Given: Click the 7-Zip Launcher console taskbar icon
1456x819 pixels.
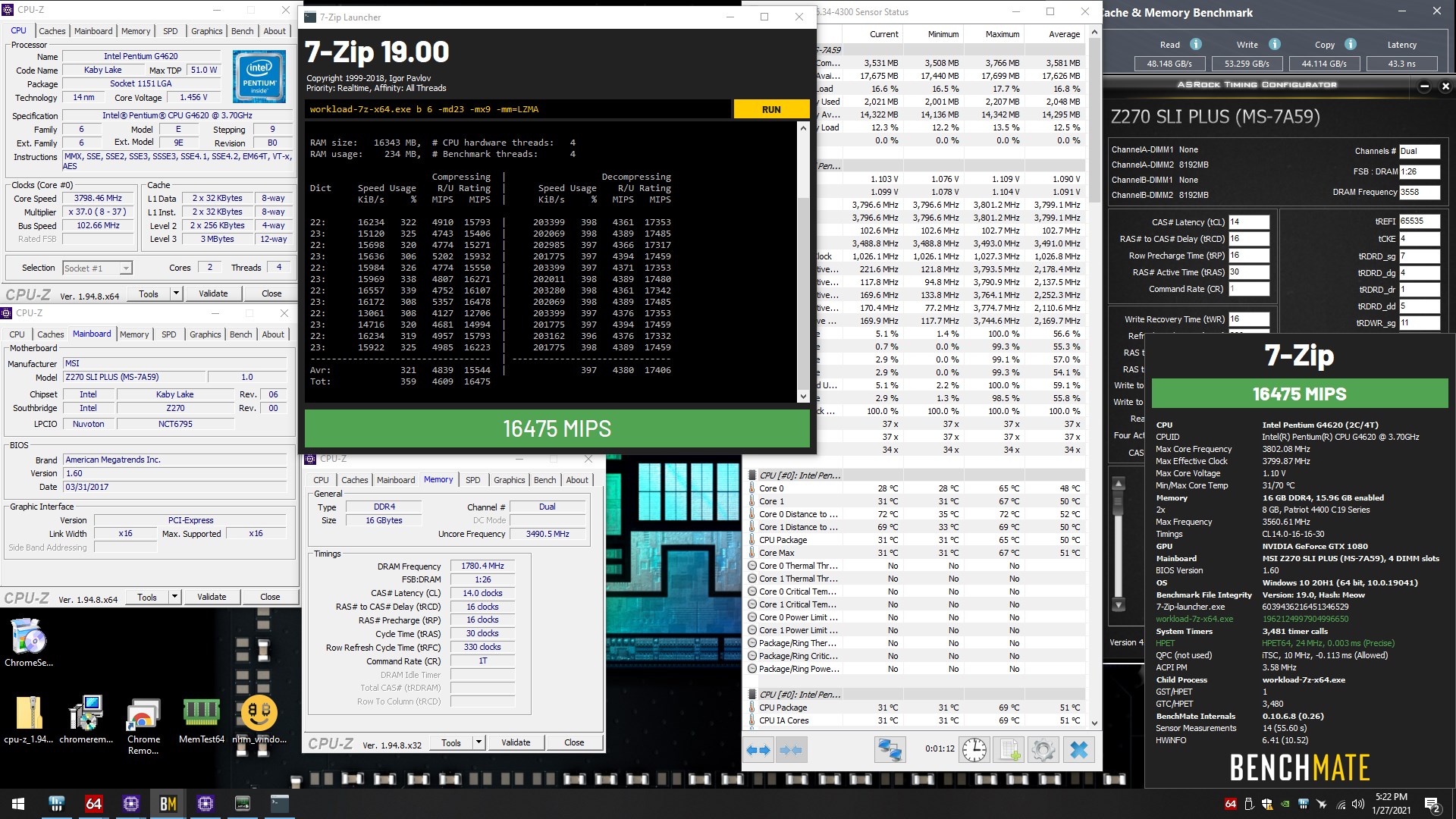Looking at the screenshot, I should point(280,804).
